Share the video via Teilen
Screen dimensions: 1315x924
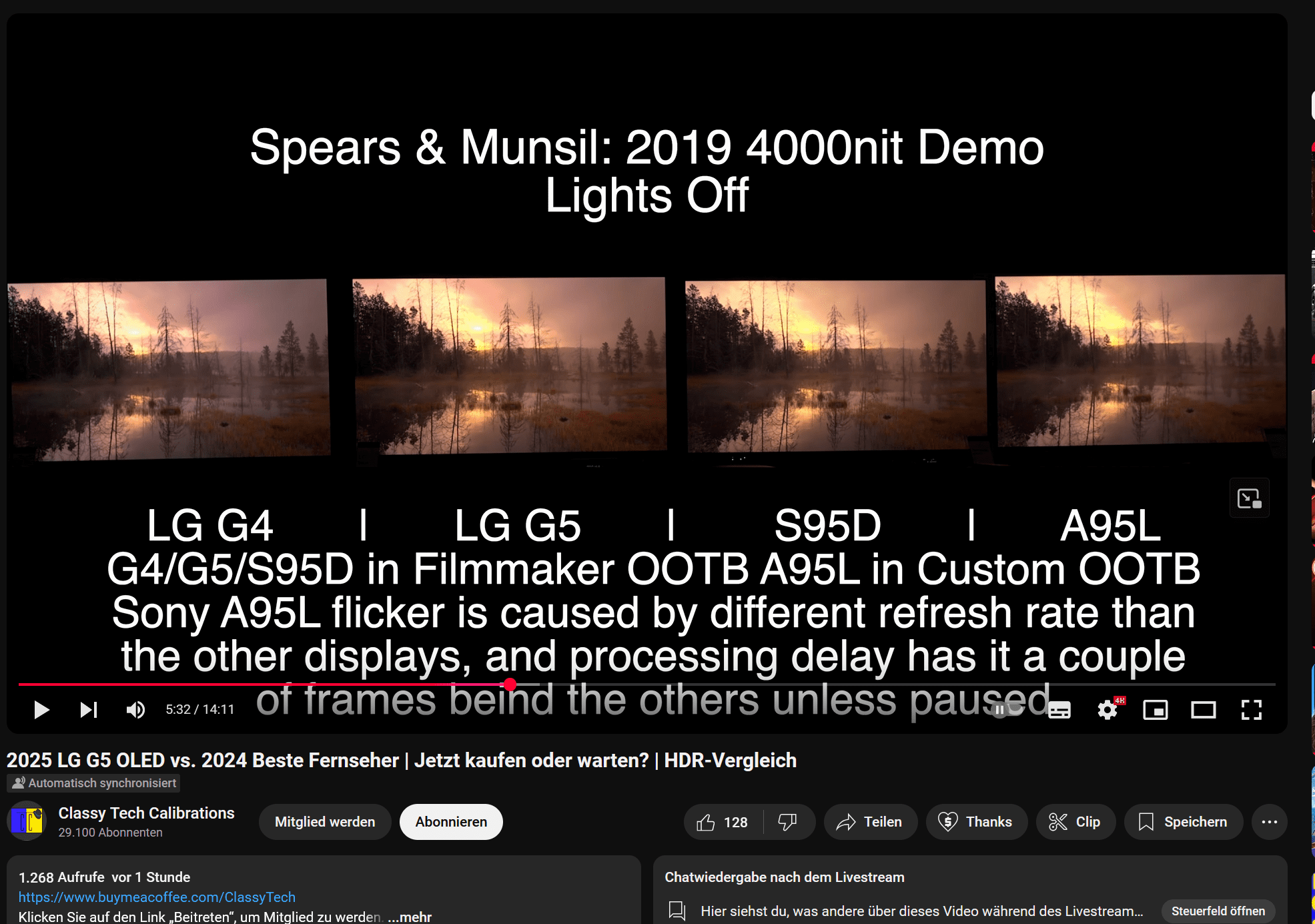click(x=871, y=822)
